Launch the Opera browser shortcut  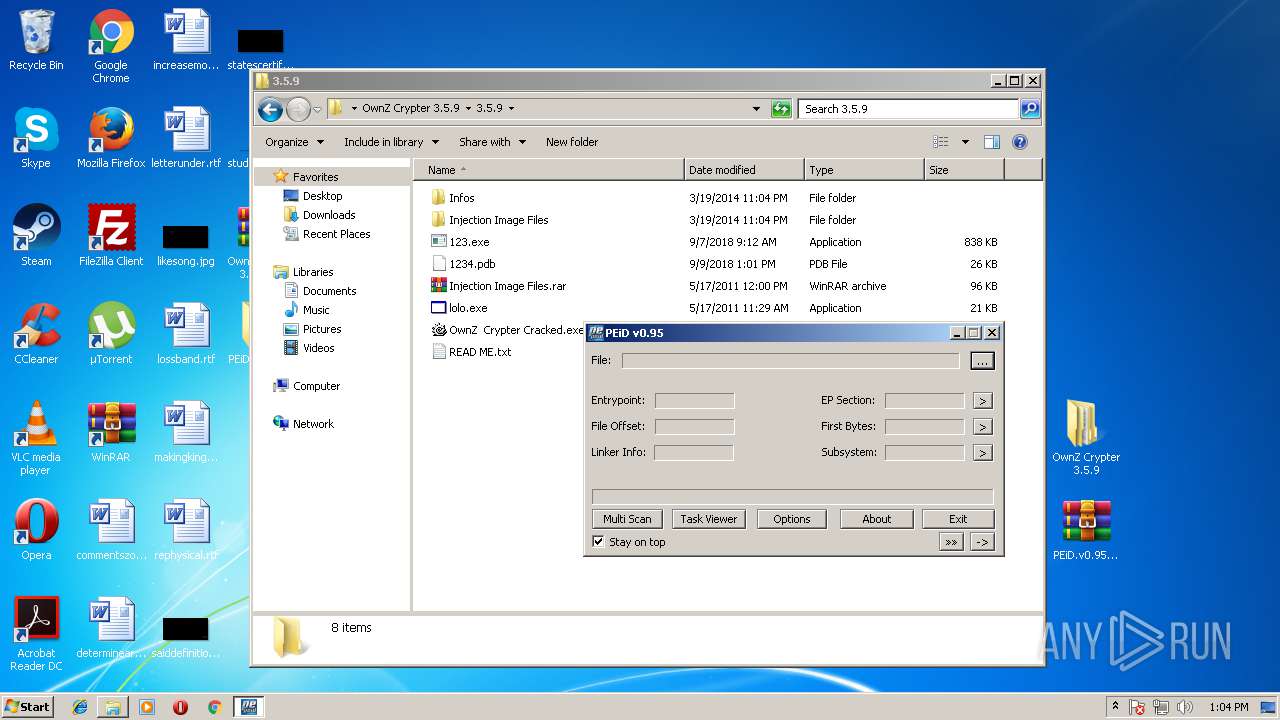click(x=36, y=530)
